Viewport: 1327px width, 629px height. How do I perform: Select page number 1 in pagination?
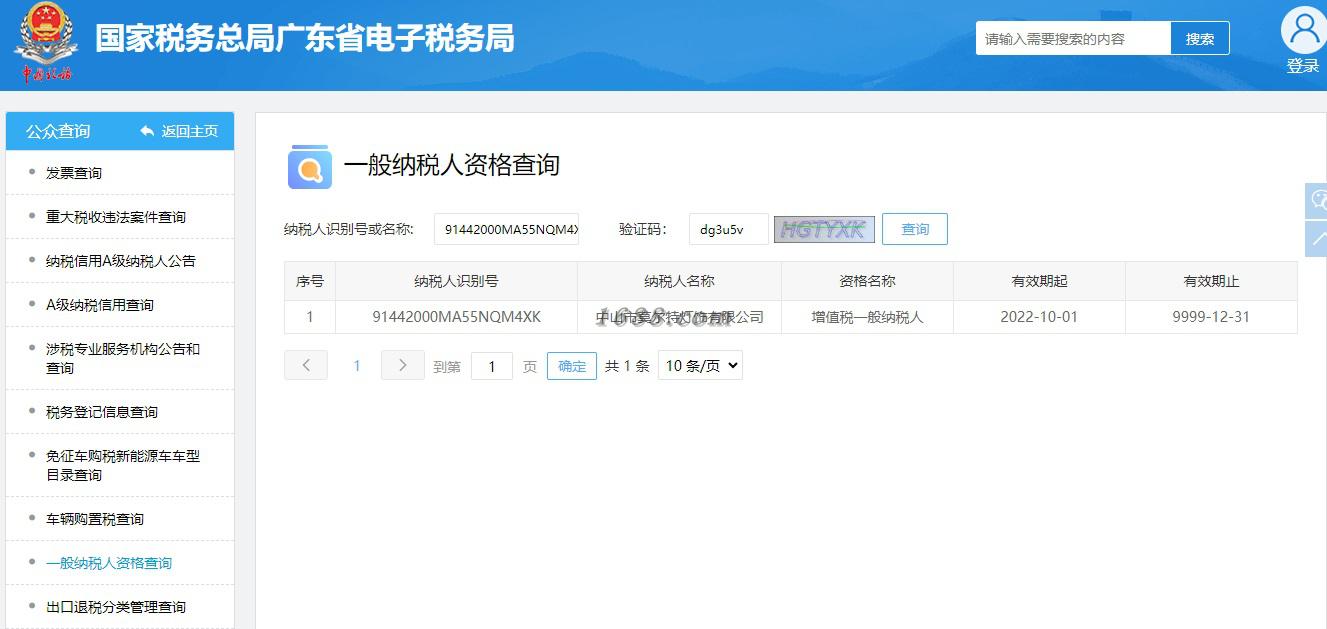point(356,366)
